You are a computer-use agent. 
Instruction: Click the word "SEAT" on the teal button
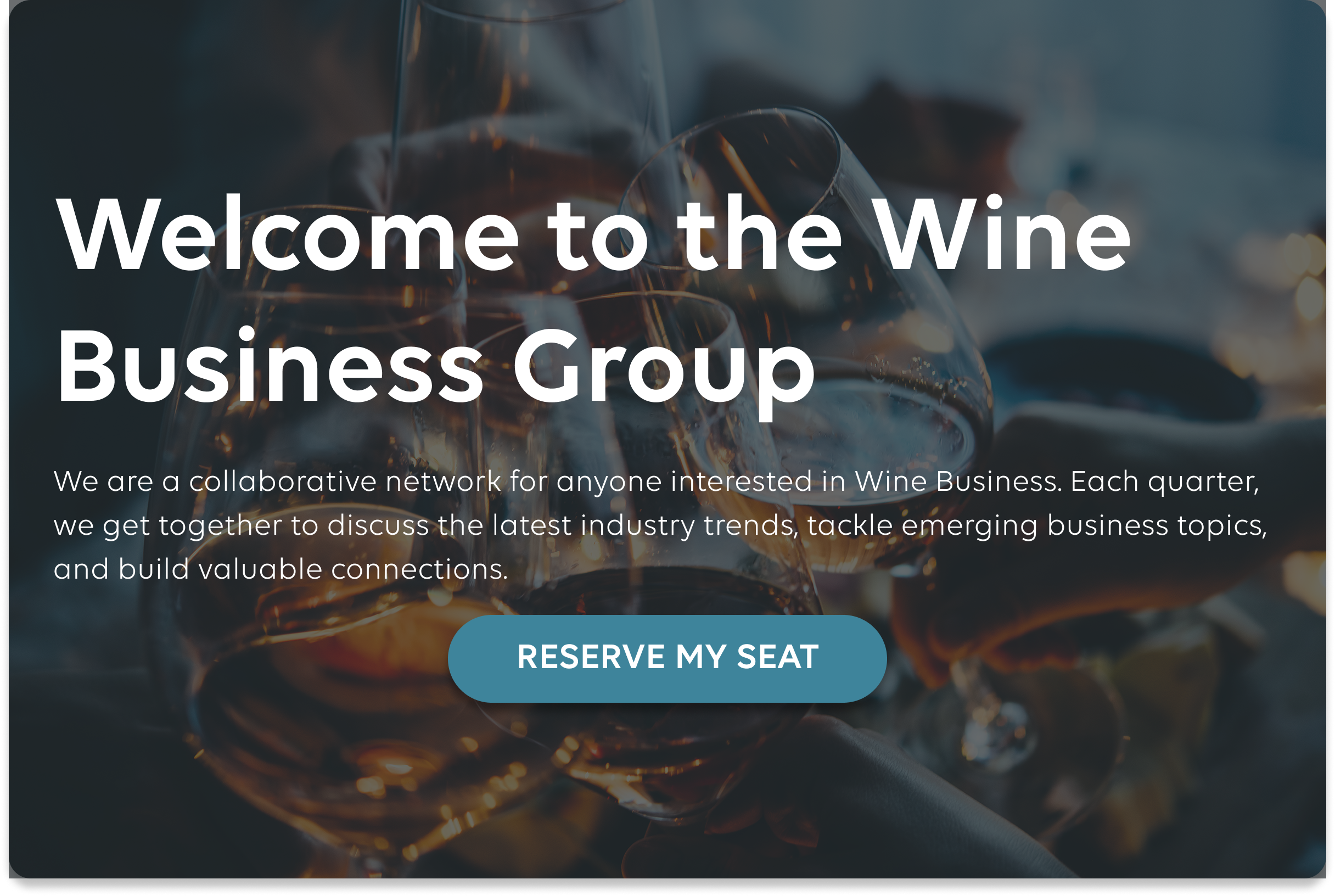[x=777, y=657]
